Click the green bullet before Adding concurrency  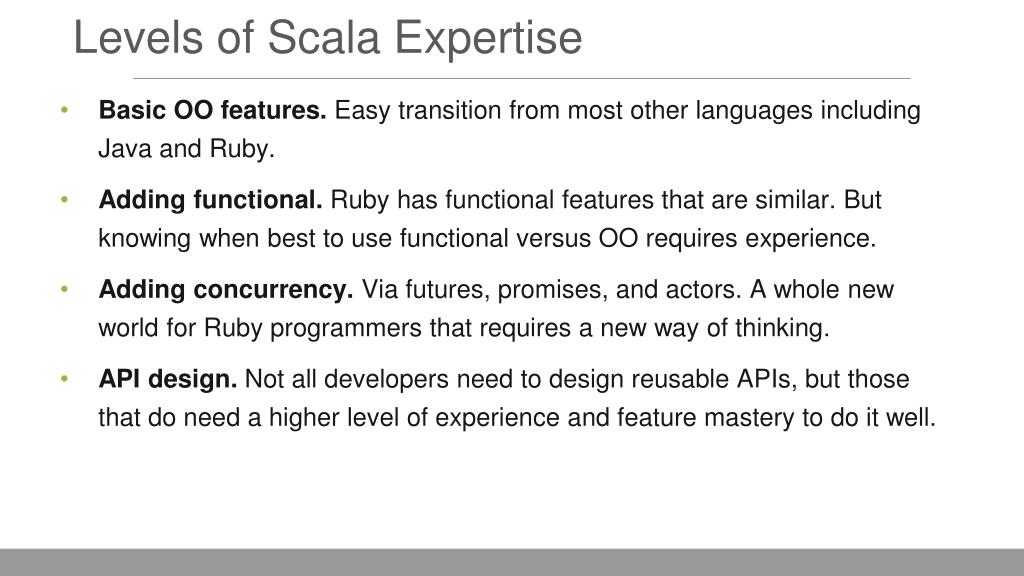(x=64, y=289)
